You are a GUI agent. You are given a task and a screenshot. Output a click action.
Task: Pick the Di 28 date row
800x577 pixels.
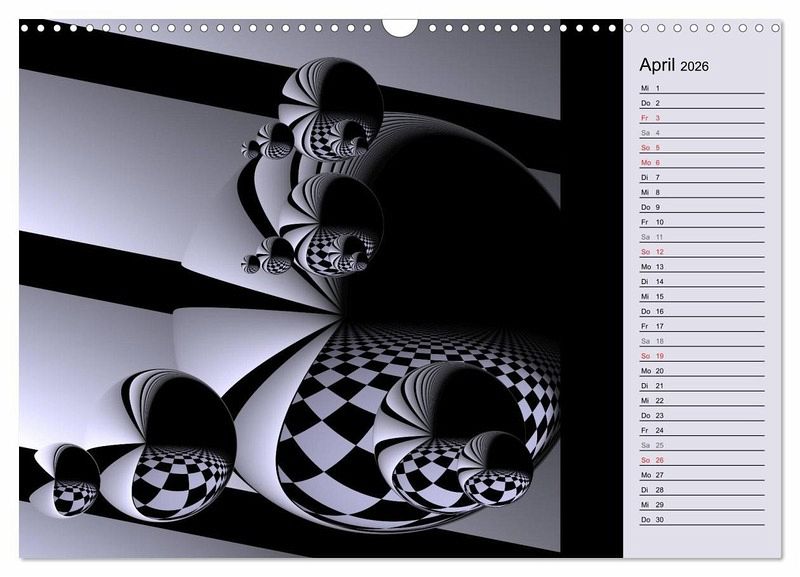[701, 490]
